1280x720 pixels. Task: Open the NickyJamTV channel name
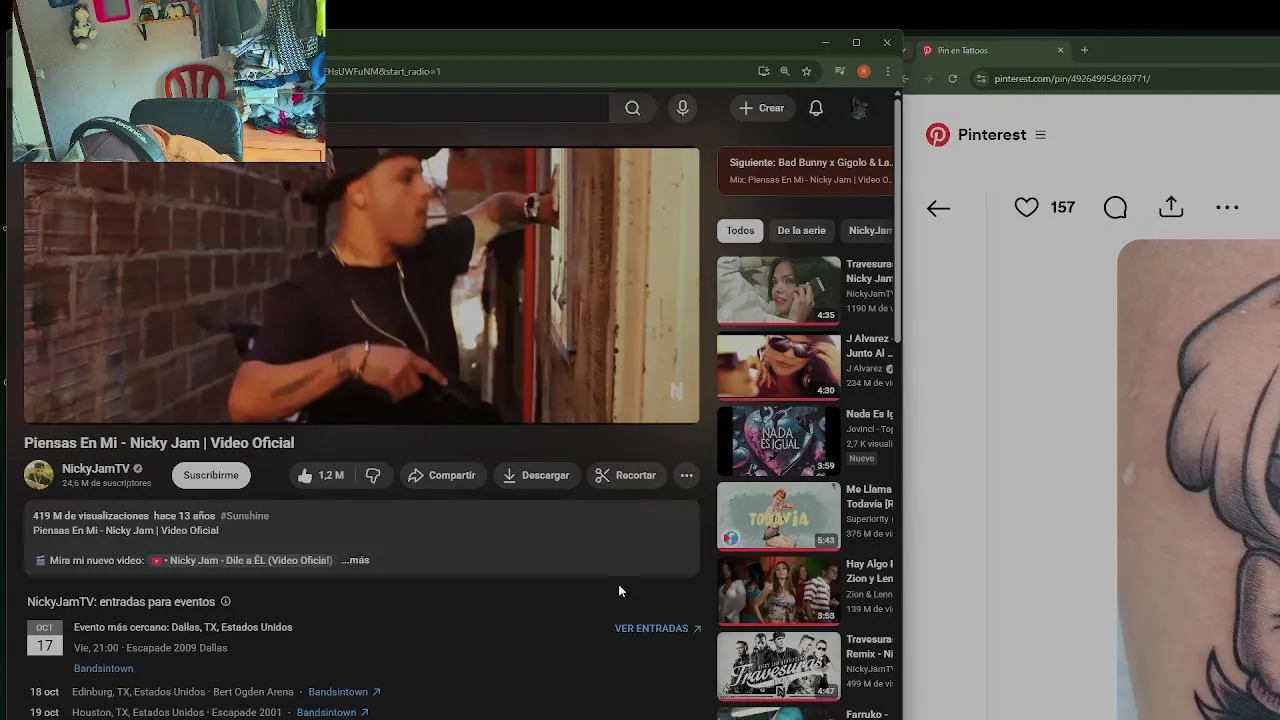click(96, 469)
